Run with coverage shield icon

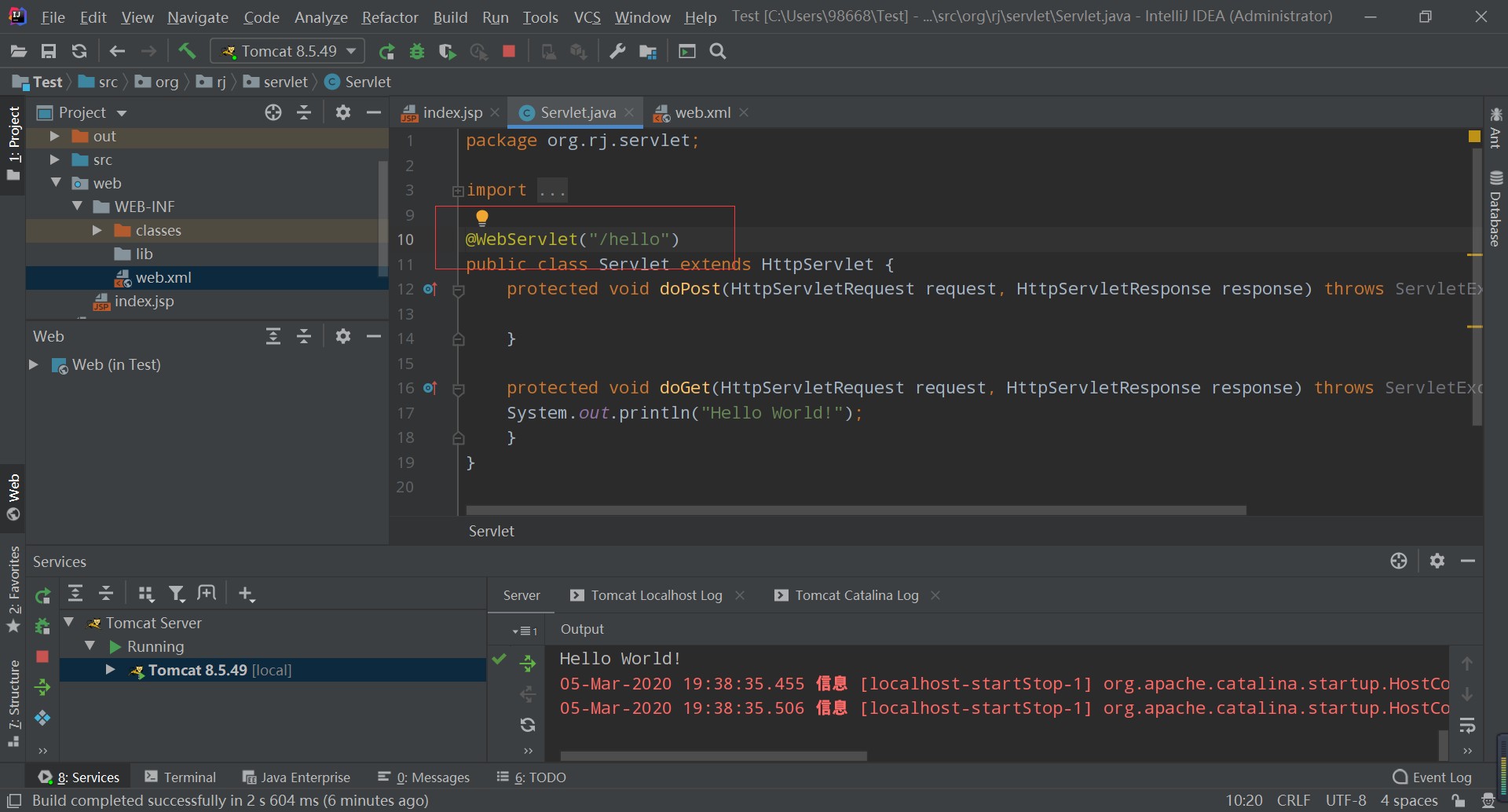448,52
